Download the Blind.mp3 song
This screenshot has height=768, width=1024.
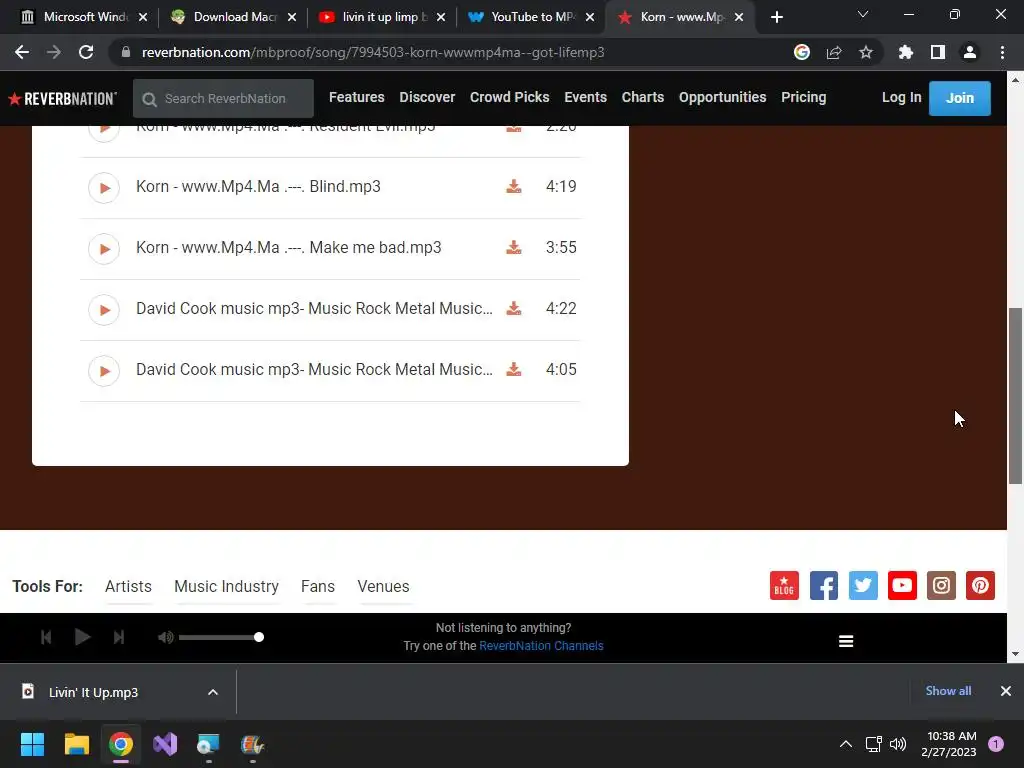(x=514, y=187)
